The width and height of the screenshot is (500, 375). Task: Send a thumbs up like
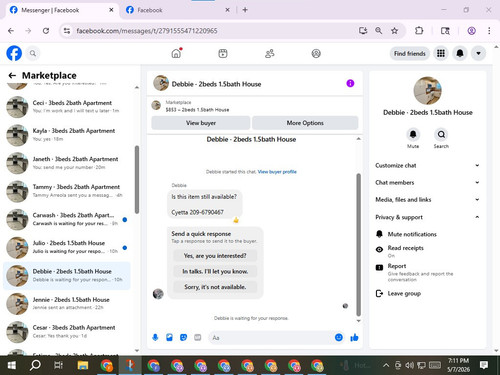point(354,338)
